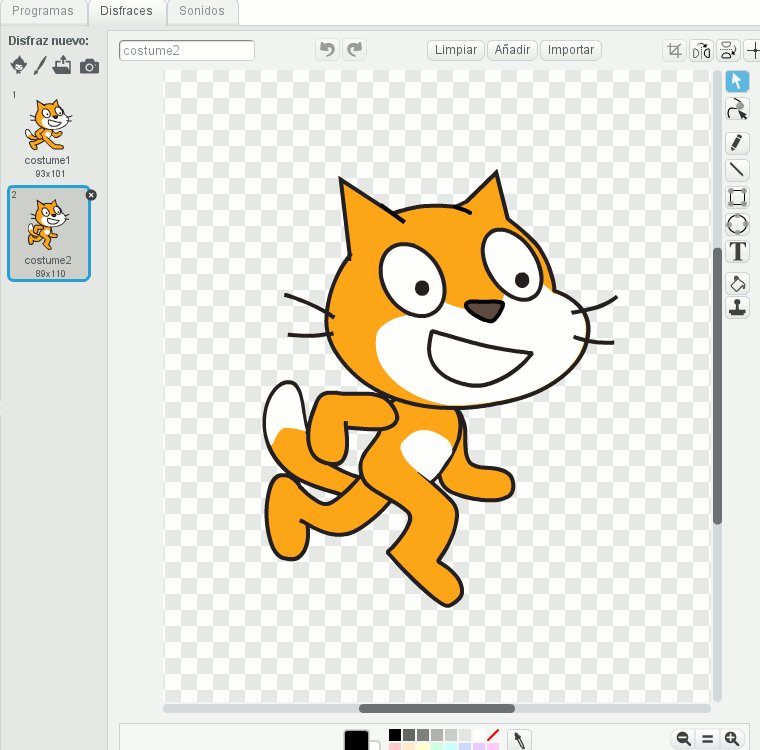Click the 'Disfraz nuevo:' label

tap(48, 41)
